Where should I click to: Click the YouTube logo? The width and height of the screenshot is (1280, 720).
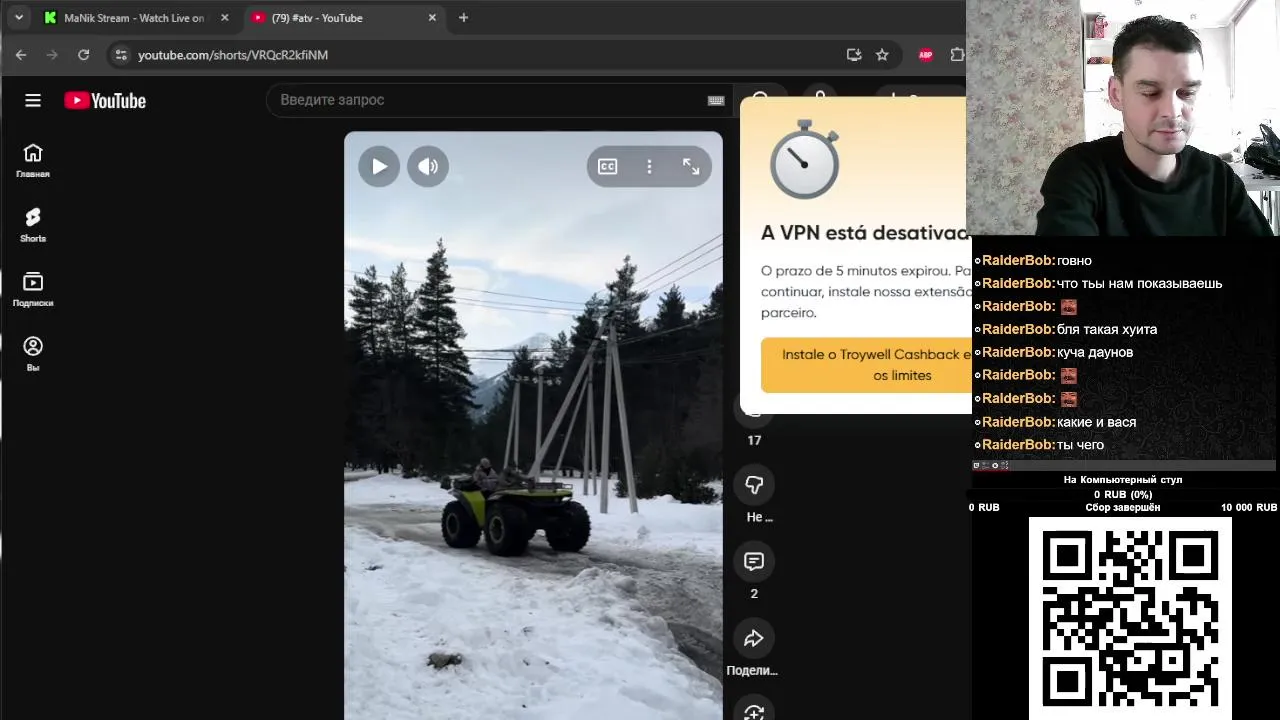(x=105, y=100)
